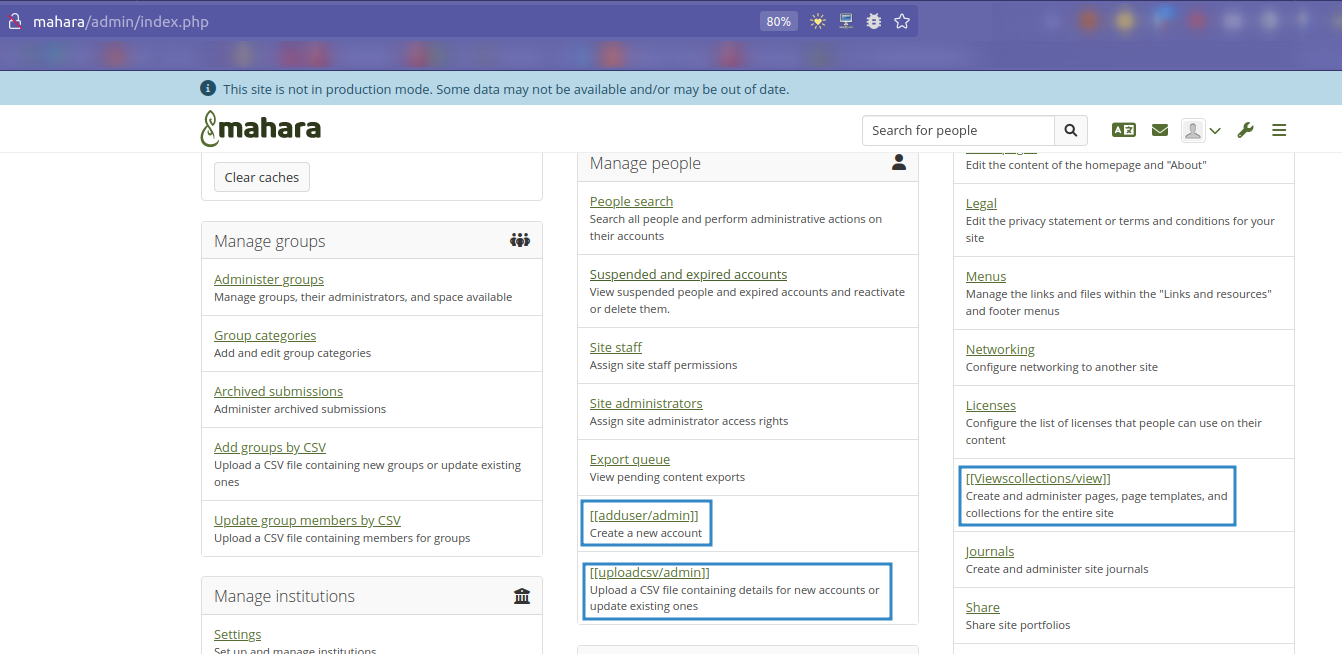
Task: Type in the Search for people field
Action: [958, 130]
